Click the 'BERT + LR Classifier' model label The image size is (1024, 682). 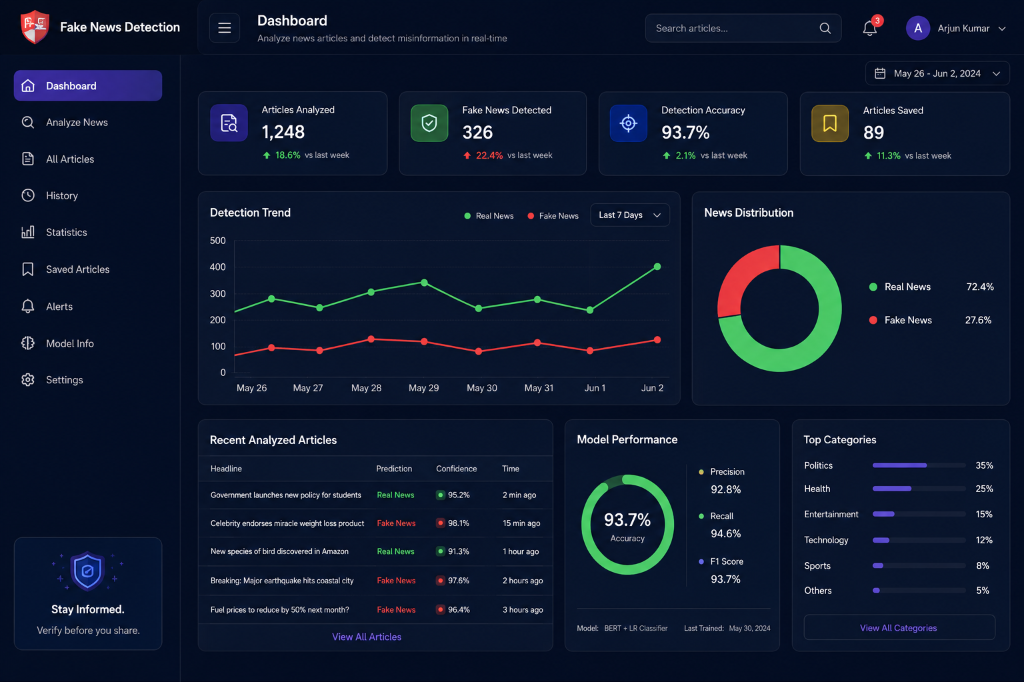pos(635,628)
